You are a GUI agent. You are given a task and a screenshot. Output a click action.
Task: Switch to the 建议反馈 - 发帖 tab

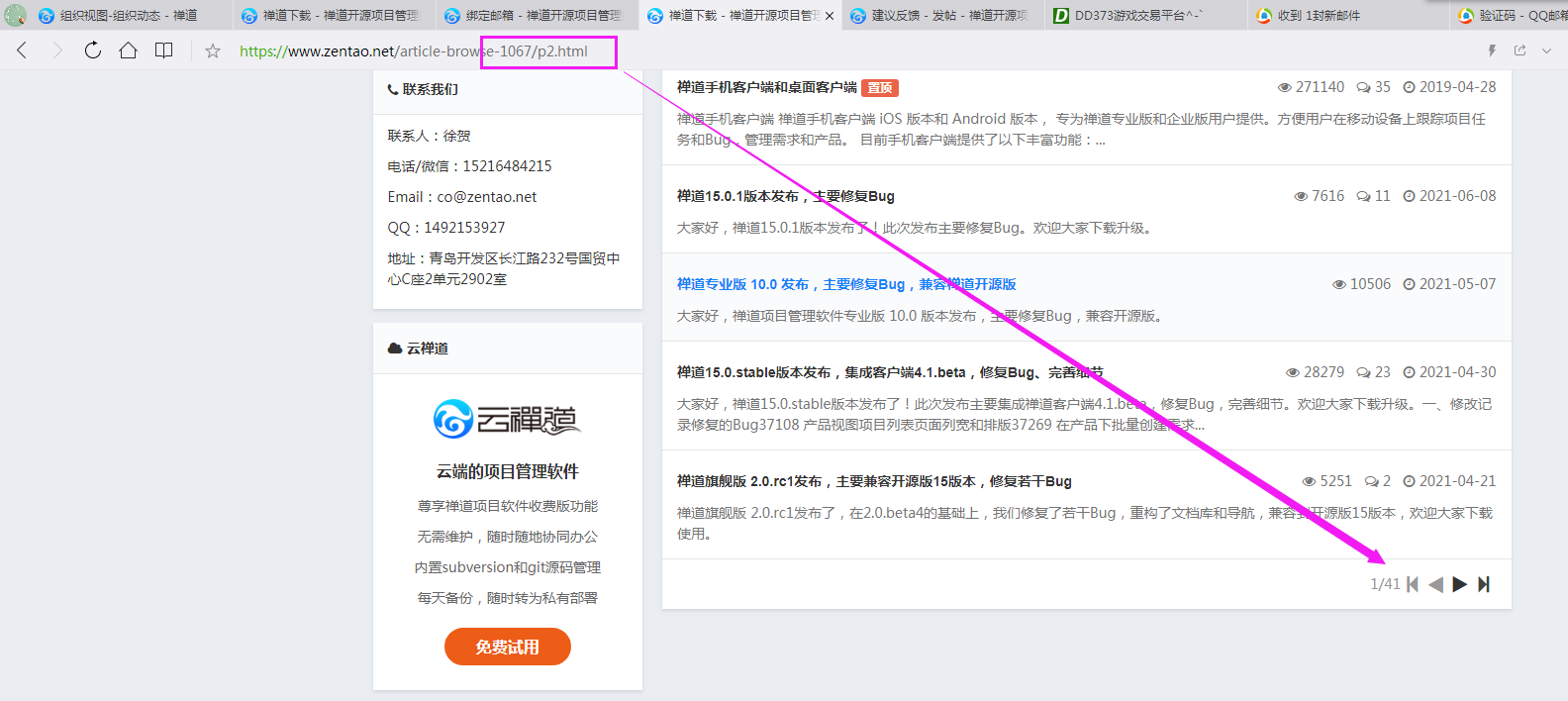click(940, 15)
